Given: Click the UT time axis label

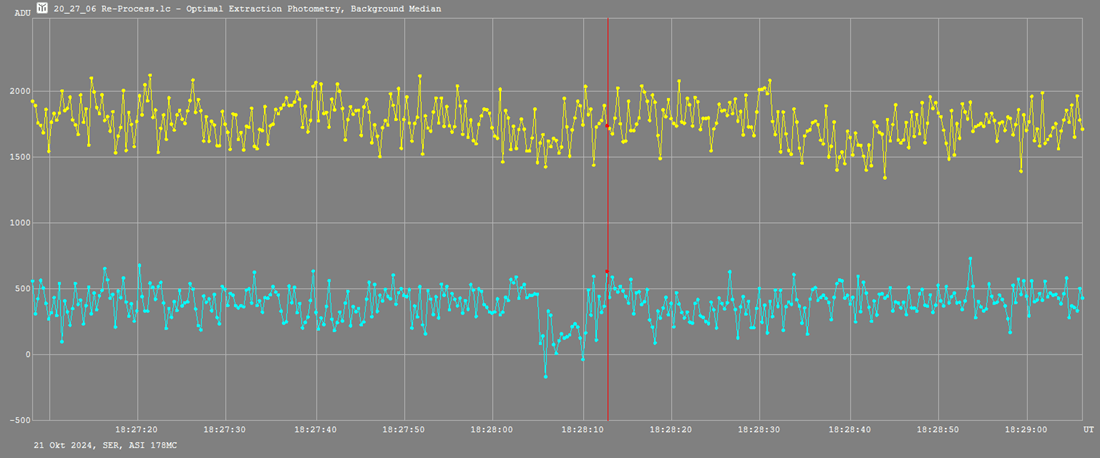Looking at the screenshot, I should click(x=1087, y=428).
